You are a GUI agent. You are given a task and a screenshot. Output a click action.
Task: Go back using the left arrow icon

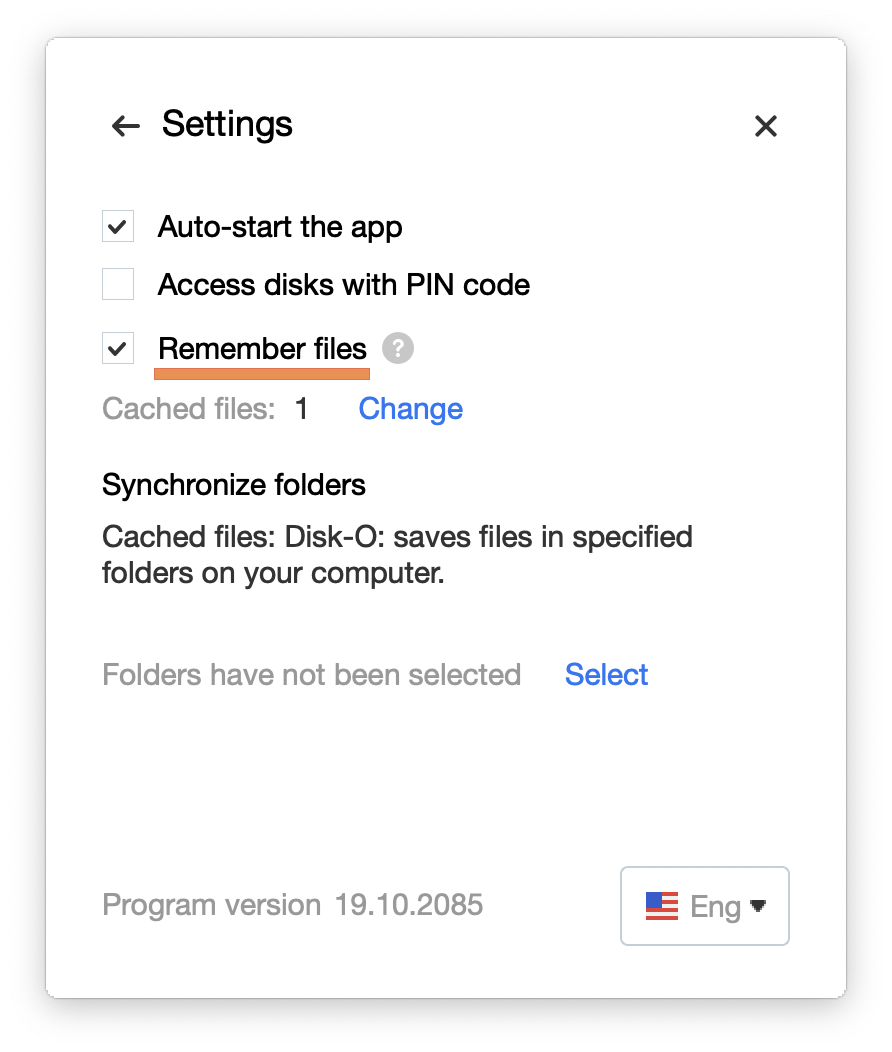point(125,125)
